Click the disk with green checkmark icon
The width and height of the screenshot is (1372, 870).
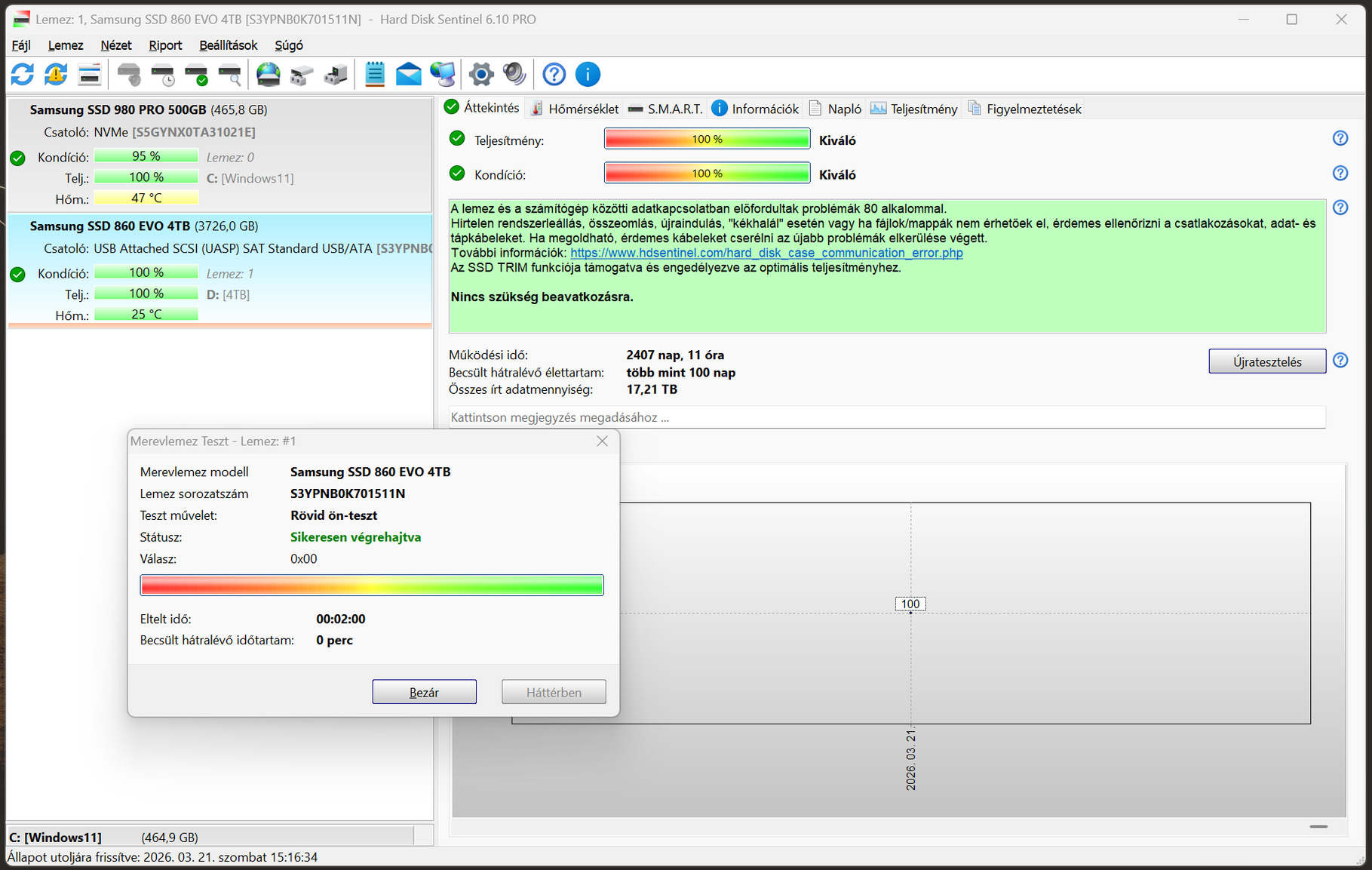coord(196,74)
